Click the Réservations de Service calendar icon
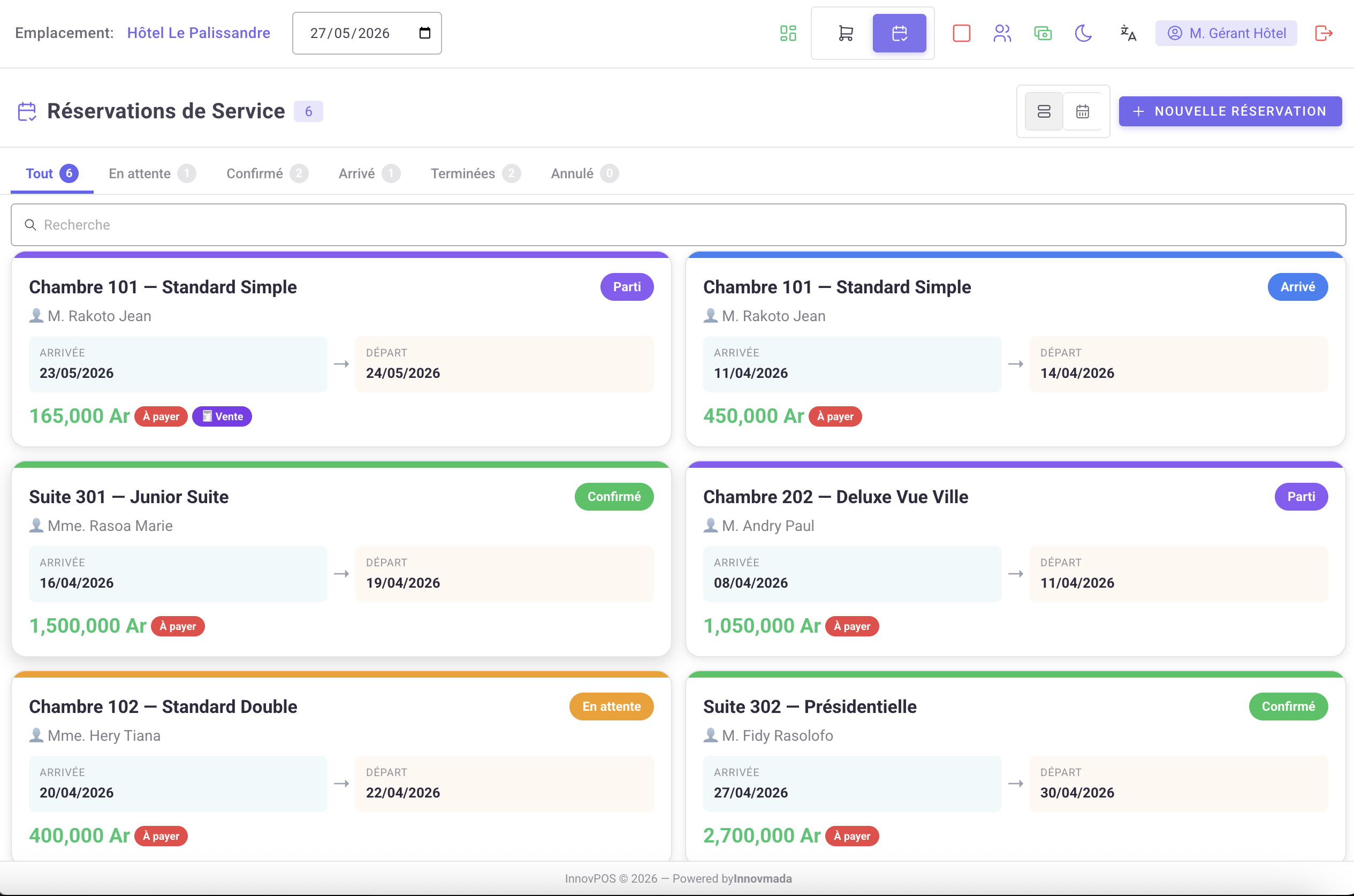1354x896 pixels. (27, 111)
